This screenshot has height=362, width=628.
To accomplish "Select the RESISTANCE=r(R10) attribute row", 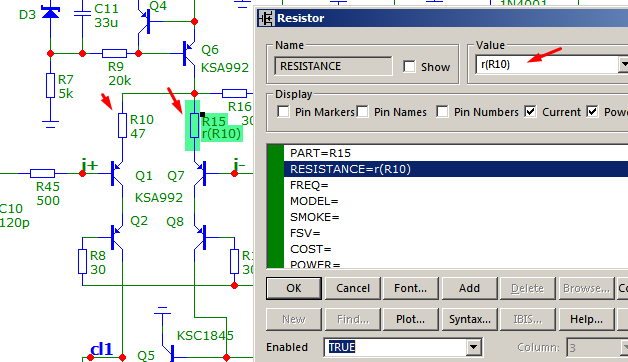I will point(456,169).
